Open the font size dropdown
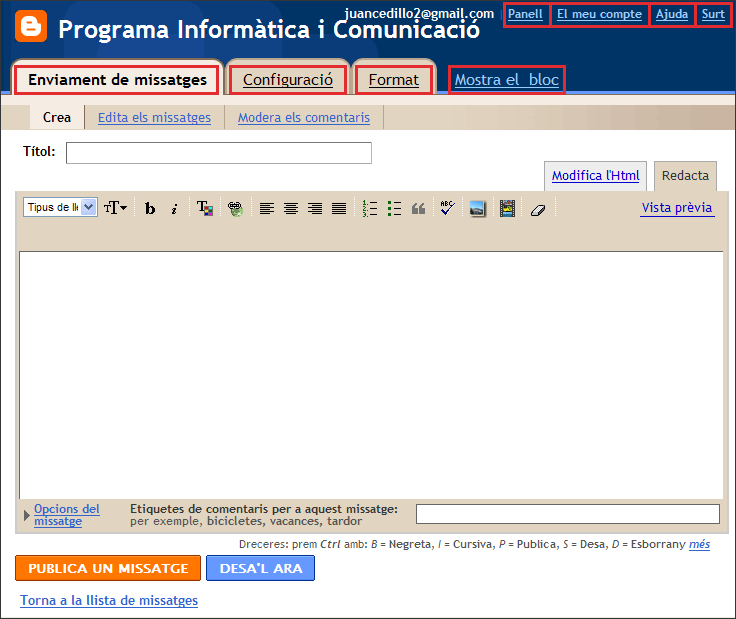This screenshot has height=619, width=736. tap(115, 208)
